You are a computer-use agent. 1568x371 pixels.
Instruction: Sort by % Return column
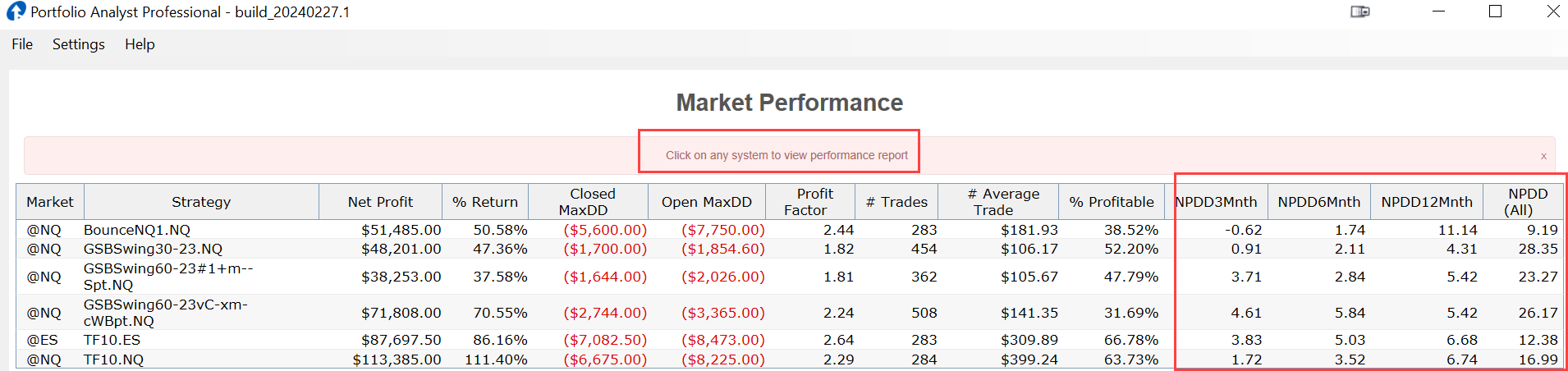click(485, 202)
